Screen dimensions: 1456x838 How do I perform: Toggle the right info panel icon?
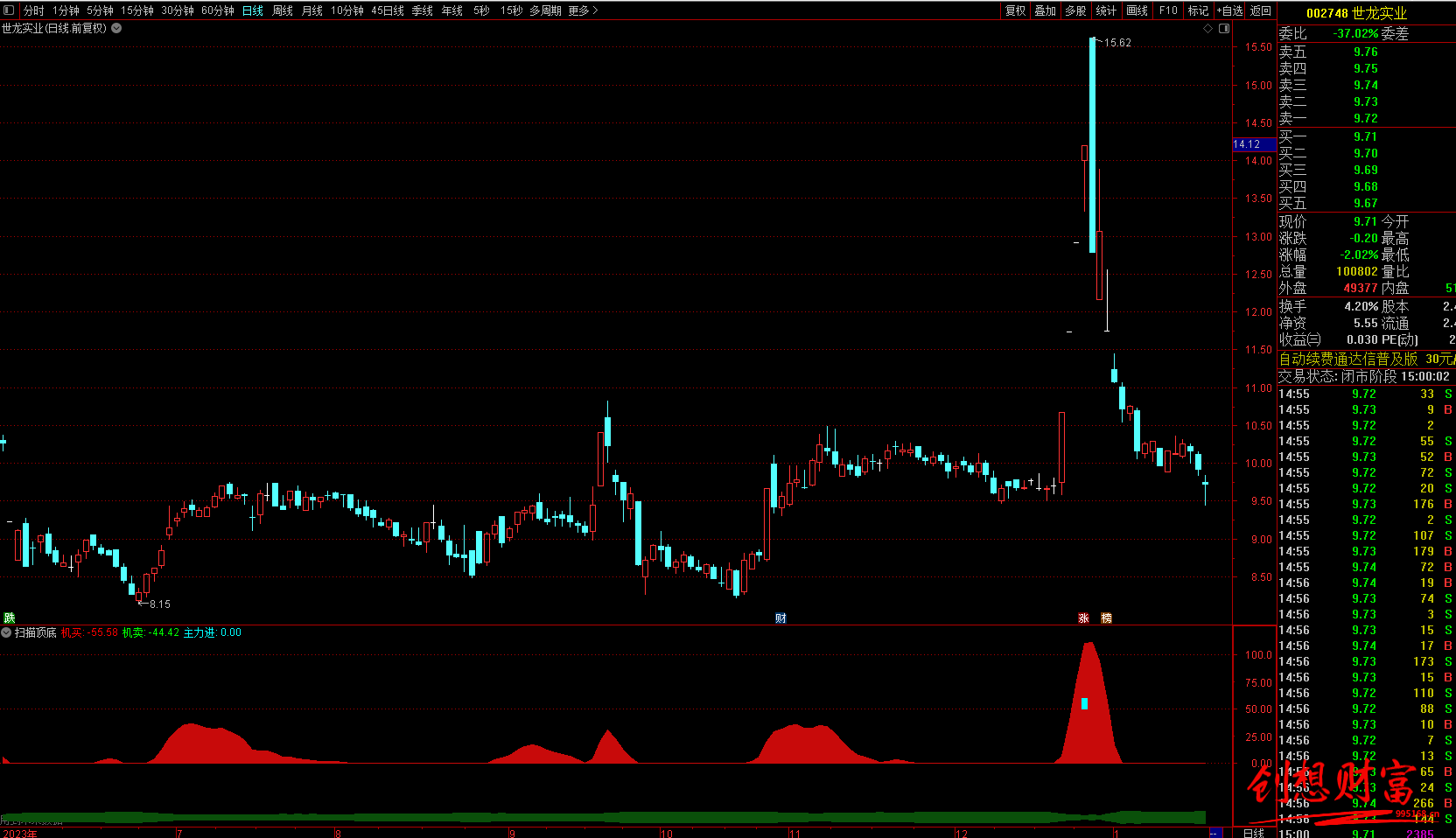tap(1224, 29)
